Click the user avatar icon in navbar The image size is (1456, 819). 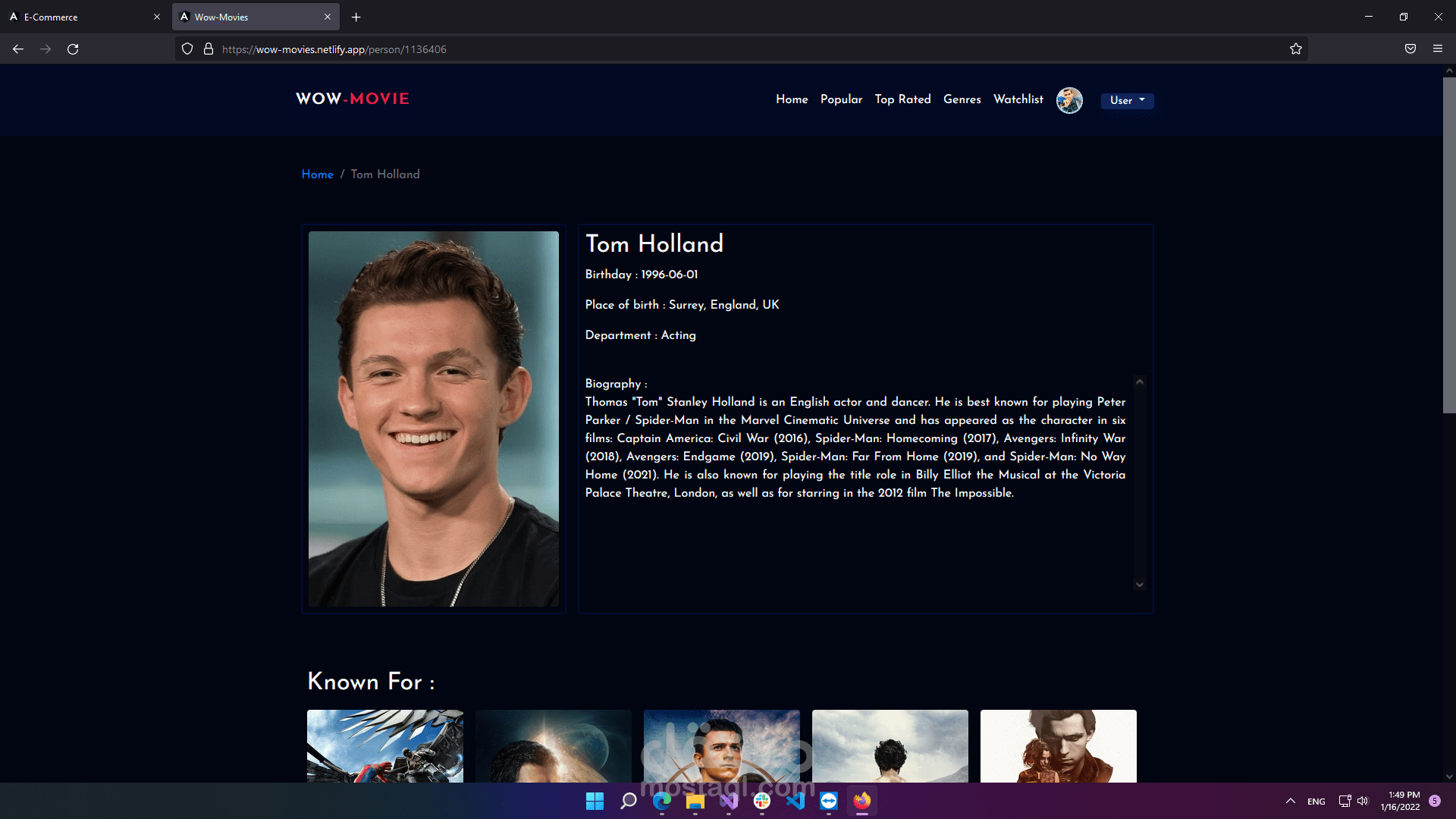(1069, 100)
